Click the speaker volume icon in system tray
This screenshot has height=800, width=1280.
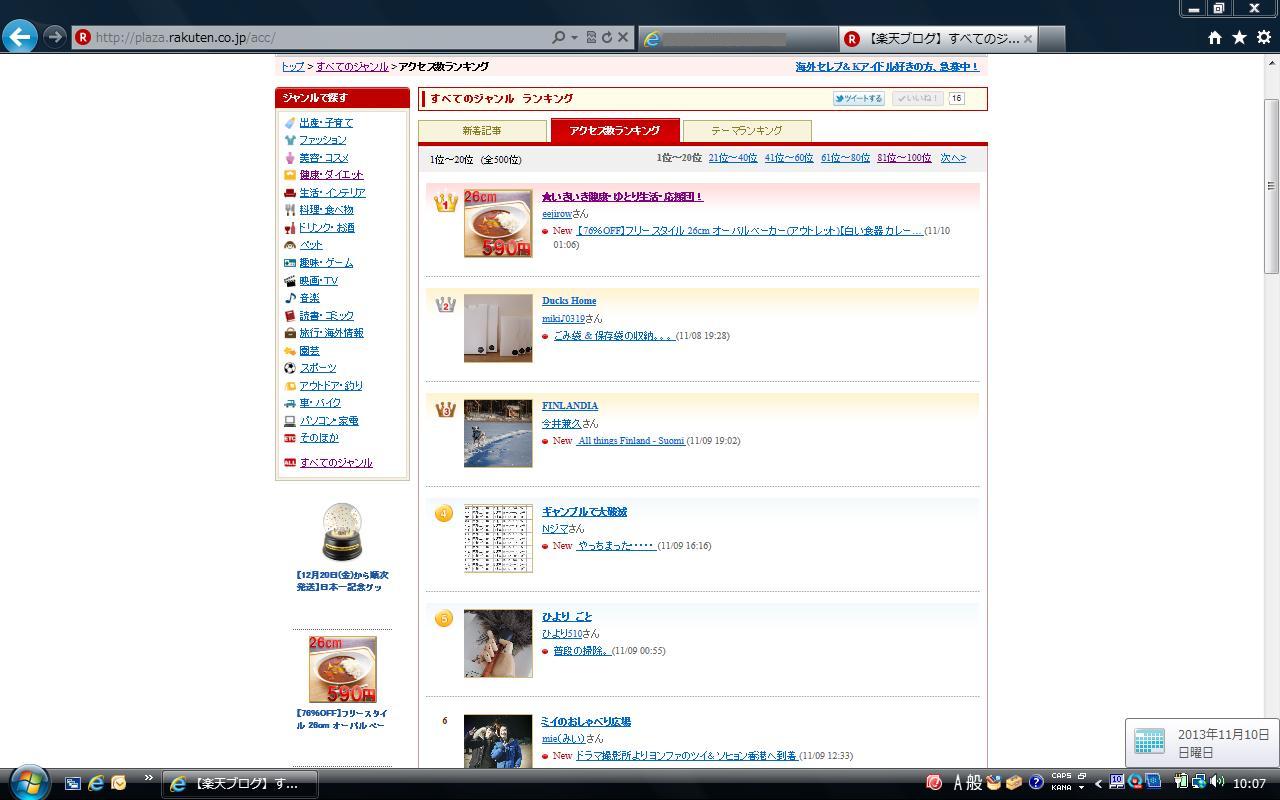point(1217,782)
